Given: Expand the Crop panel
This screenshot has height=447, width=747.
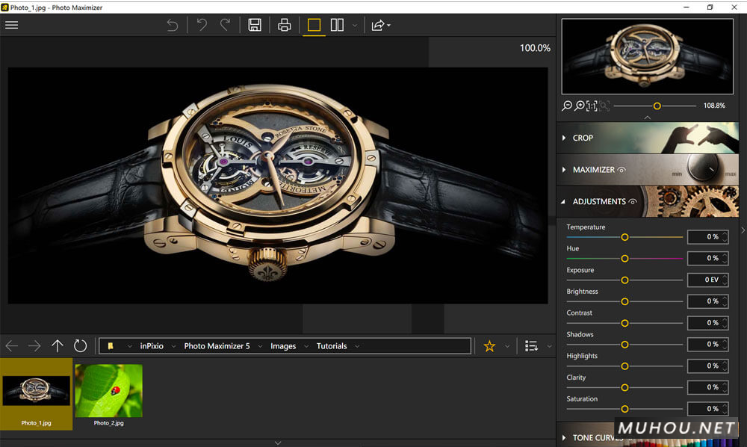Looking at the screenshot, I should 582,138.
